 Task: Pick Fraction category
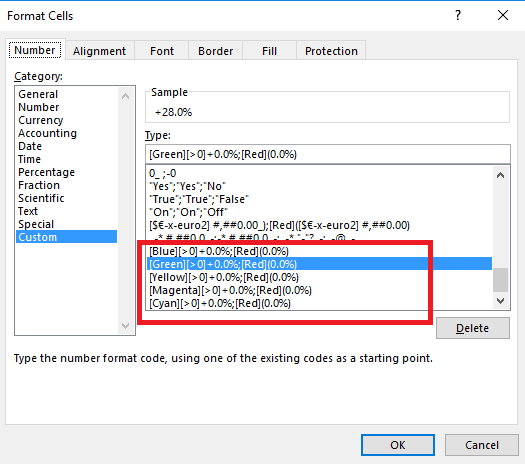(67, 185)
